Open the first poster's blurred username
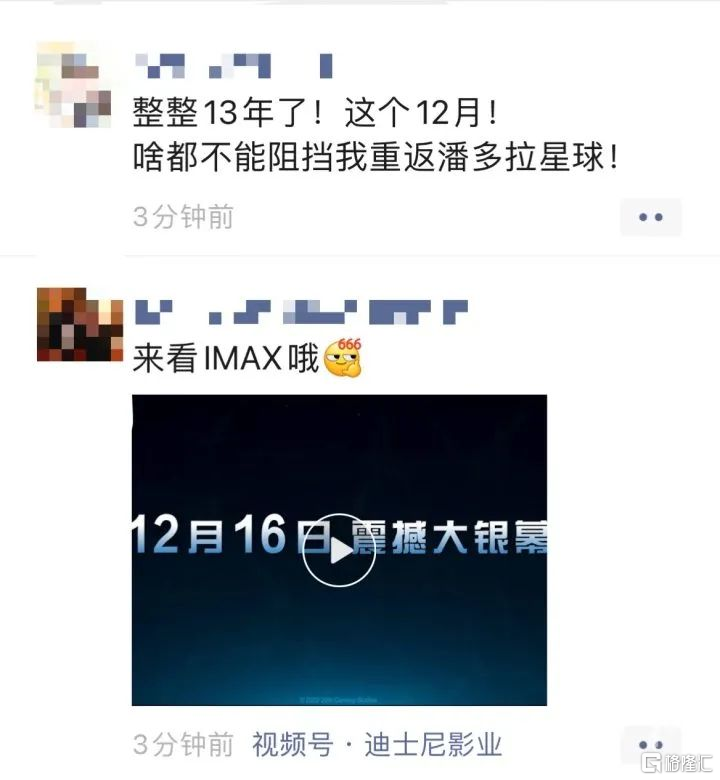 234,66
